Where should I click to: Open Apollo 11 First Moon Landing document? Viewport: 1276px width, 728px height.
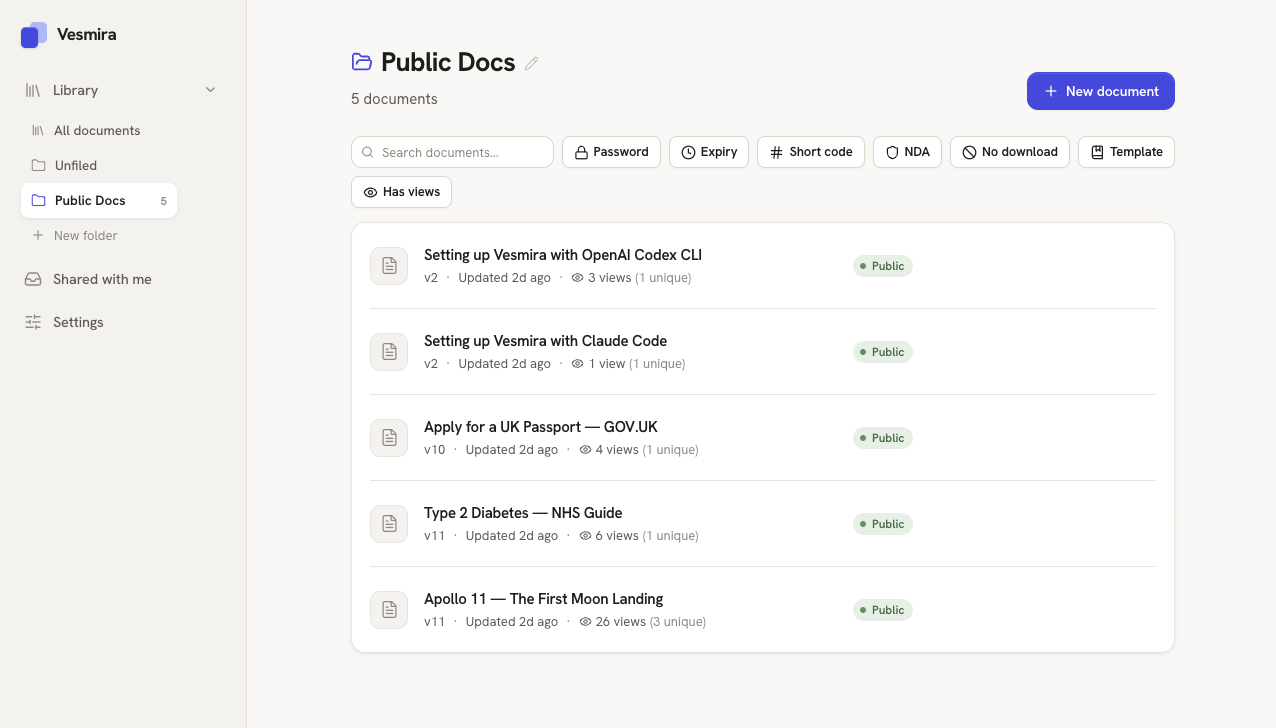544,599
